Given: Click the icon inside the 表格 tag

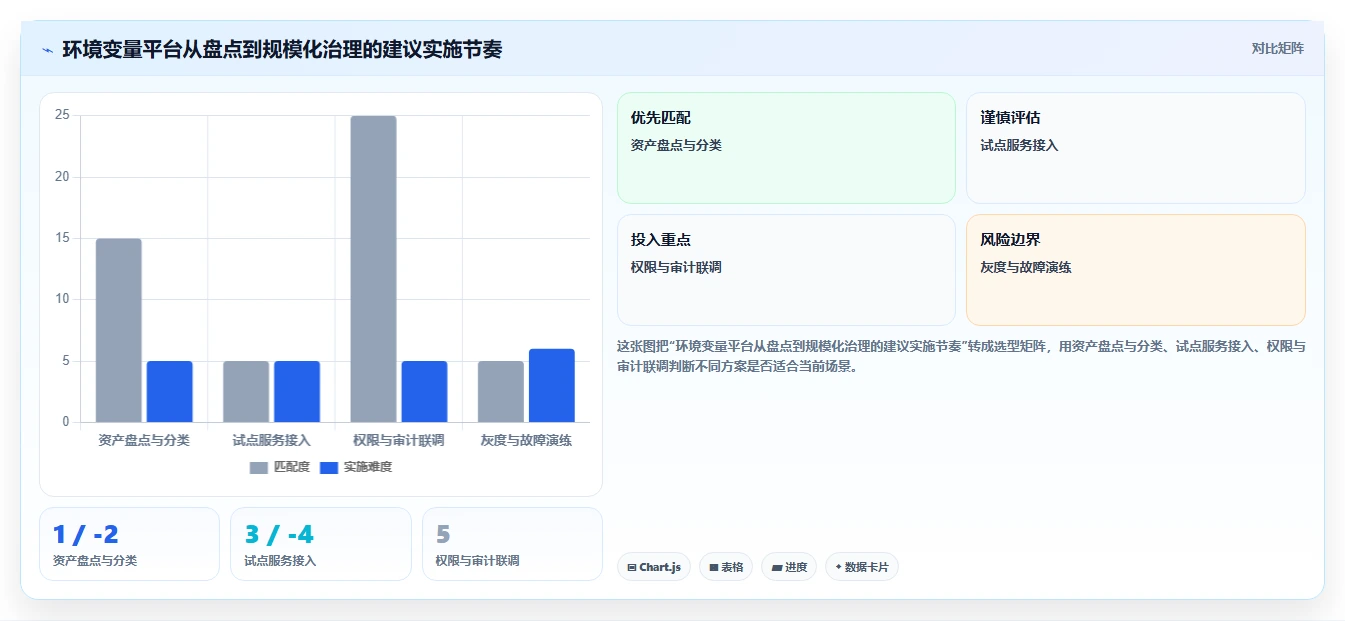Looking at the screenshot, I should (x=714, y=568).
